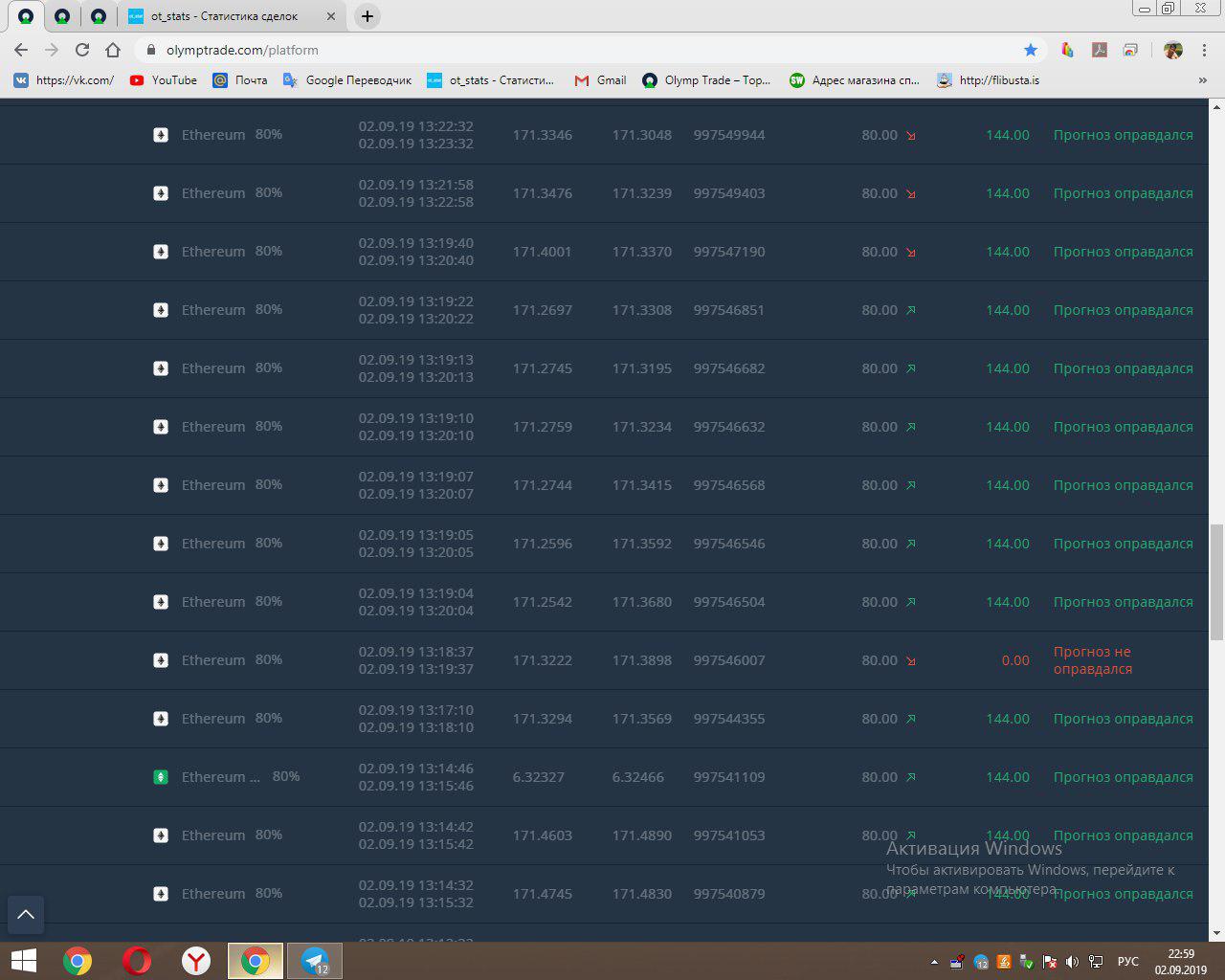Click the address bar URL field

click(574, 50)
